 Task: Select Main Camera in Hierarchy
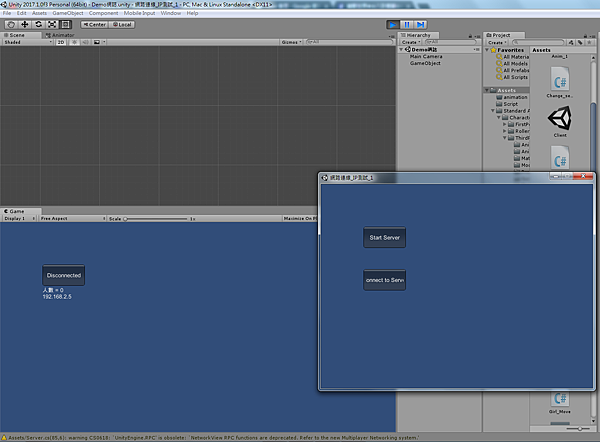(426, 56)
